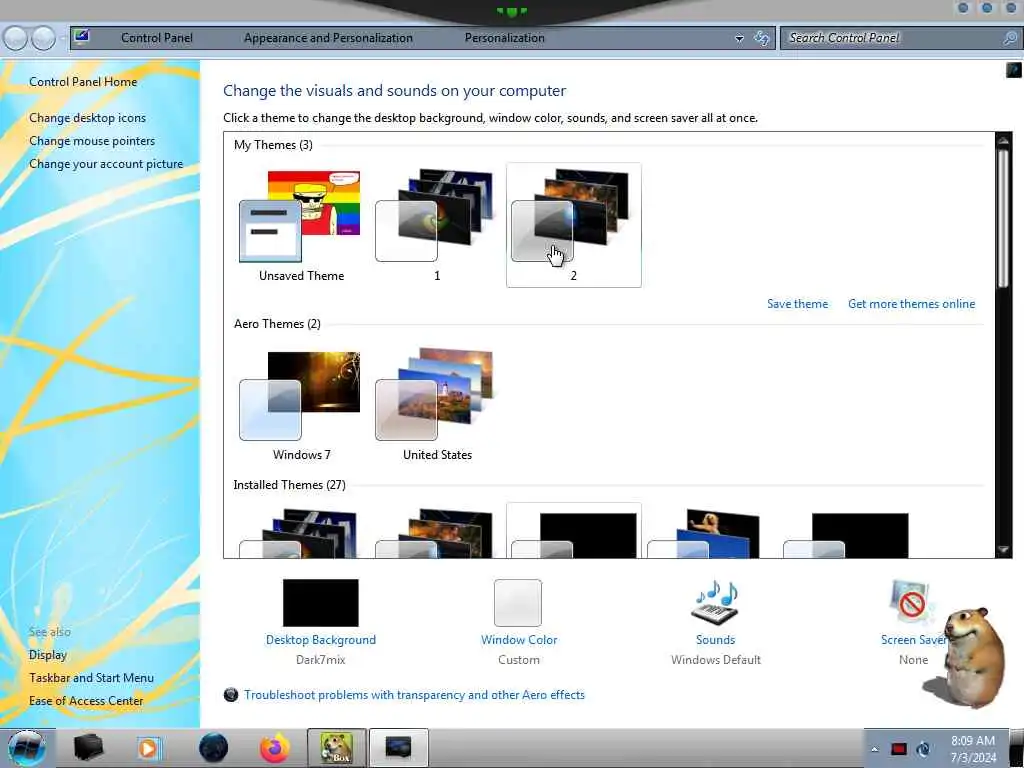The width and height of the screenshot is (1024, 768).
Task: Go to Control Panel Home
Action: tap(83, 82)
